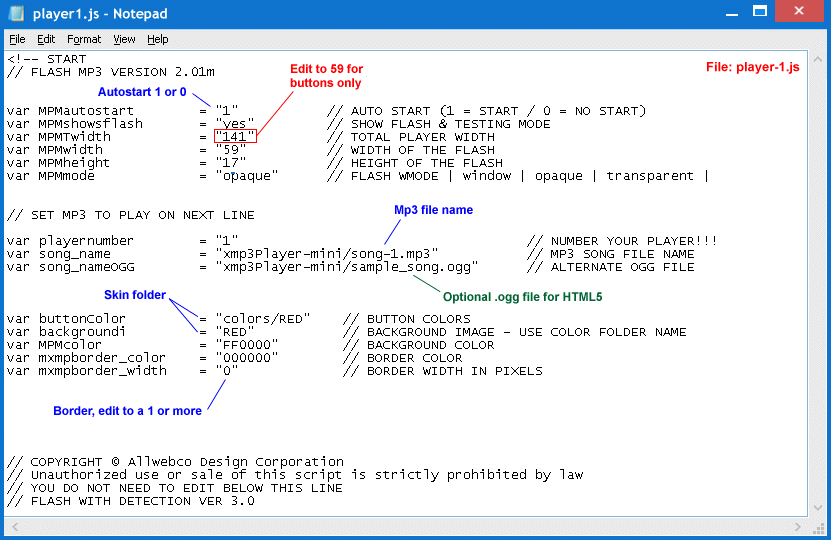
Task: Click the horizontal scrollbar left arrow
Action: 13,525
